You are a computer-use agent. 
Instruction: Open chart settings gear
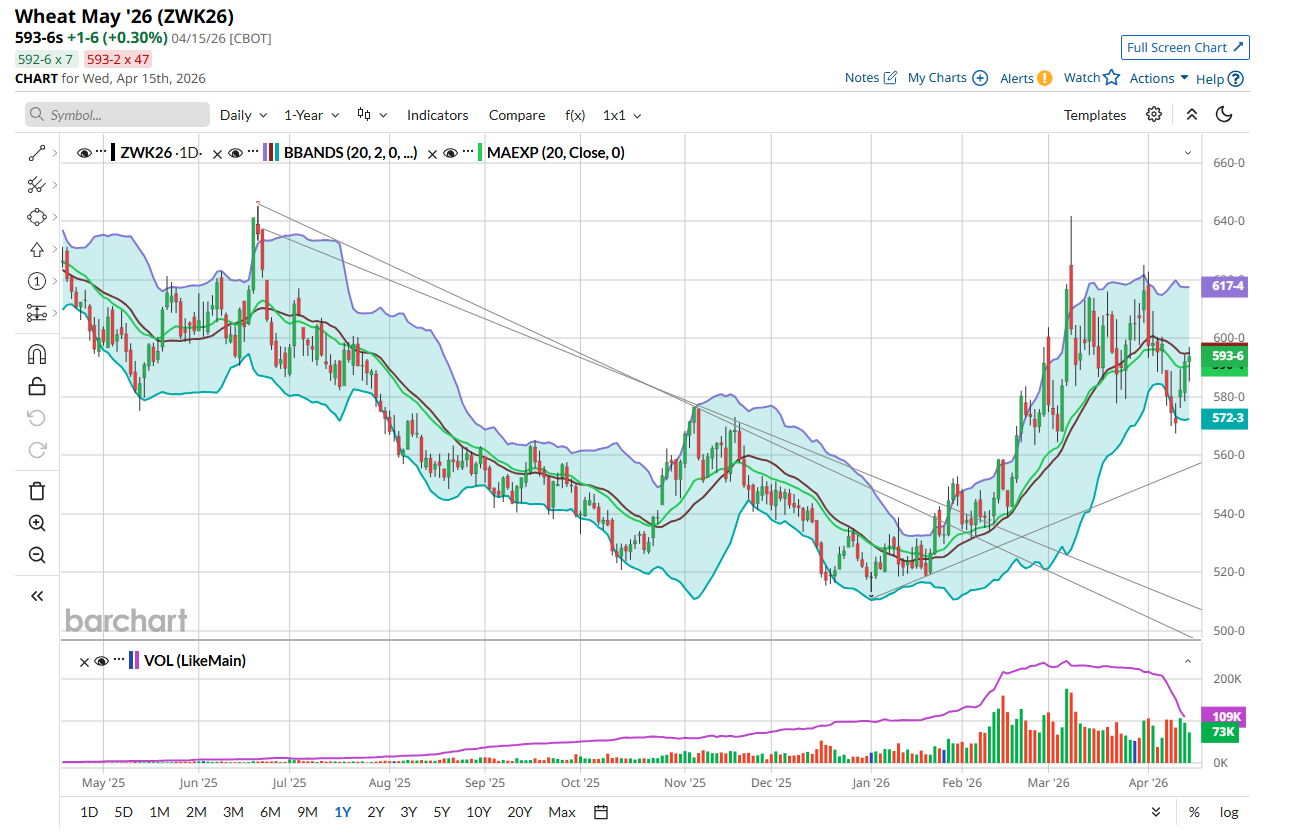pyautogui.click(x=1154, y=115)
